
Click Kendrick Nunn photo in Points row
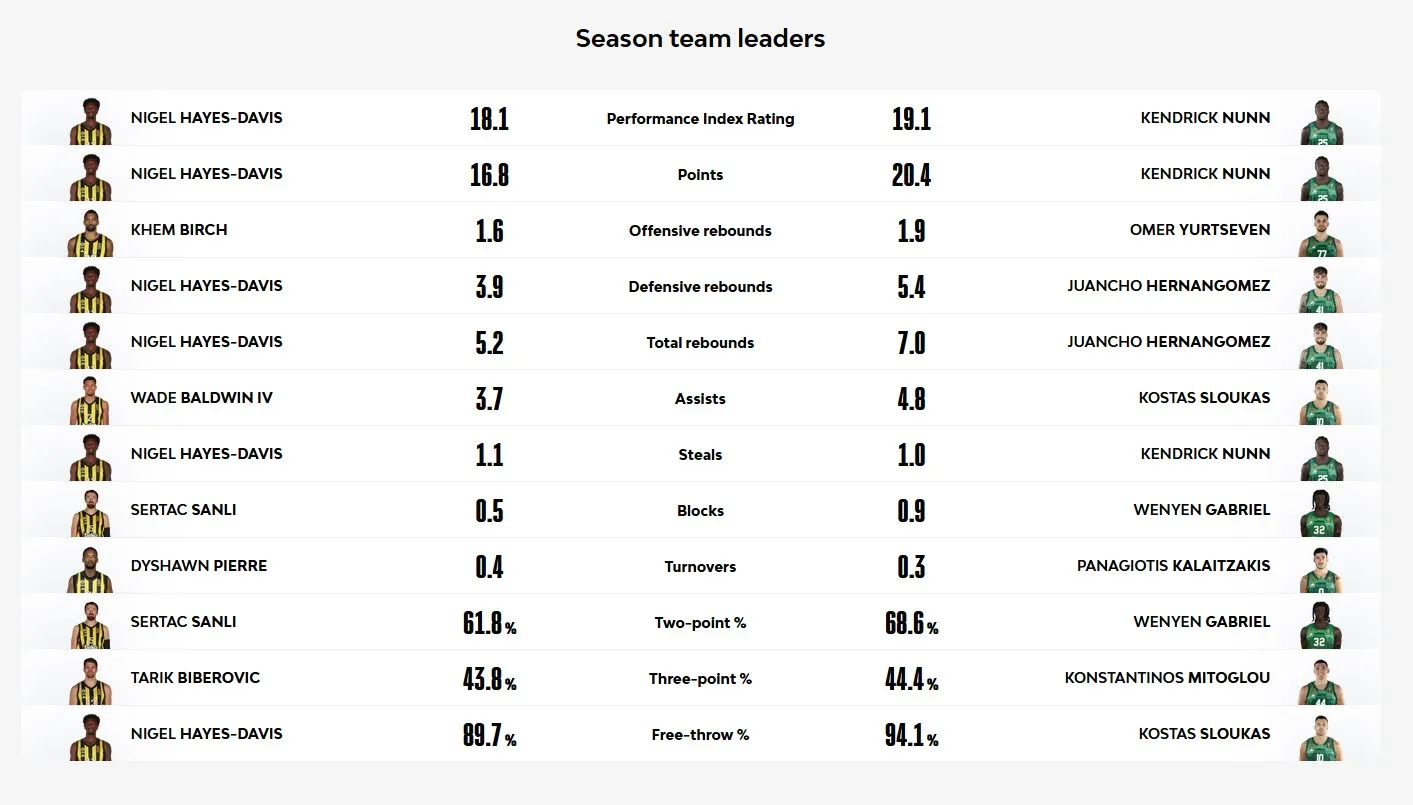pyautogui.click(x=1321, y=176)
